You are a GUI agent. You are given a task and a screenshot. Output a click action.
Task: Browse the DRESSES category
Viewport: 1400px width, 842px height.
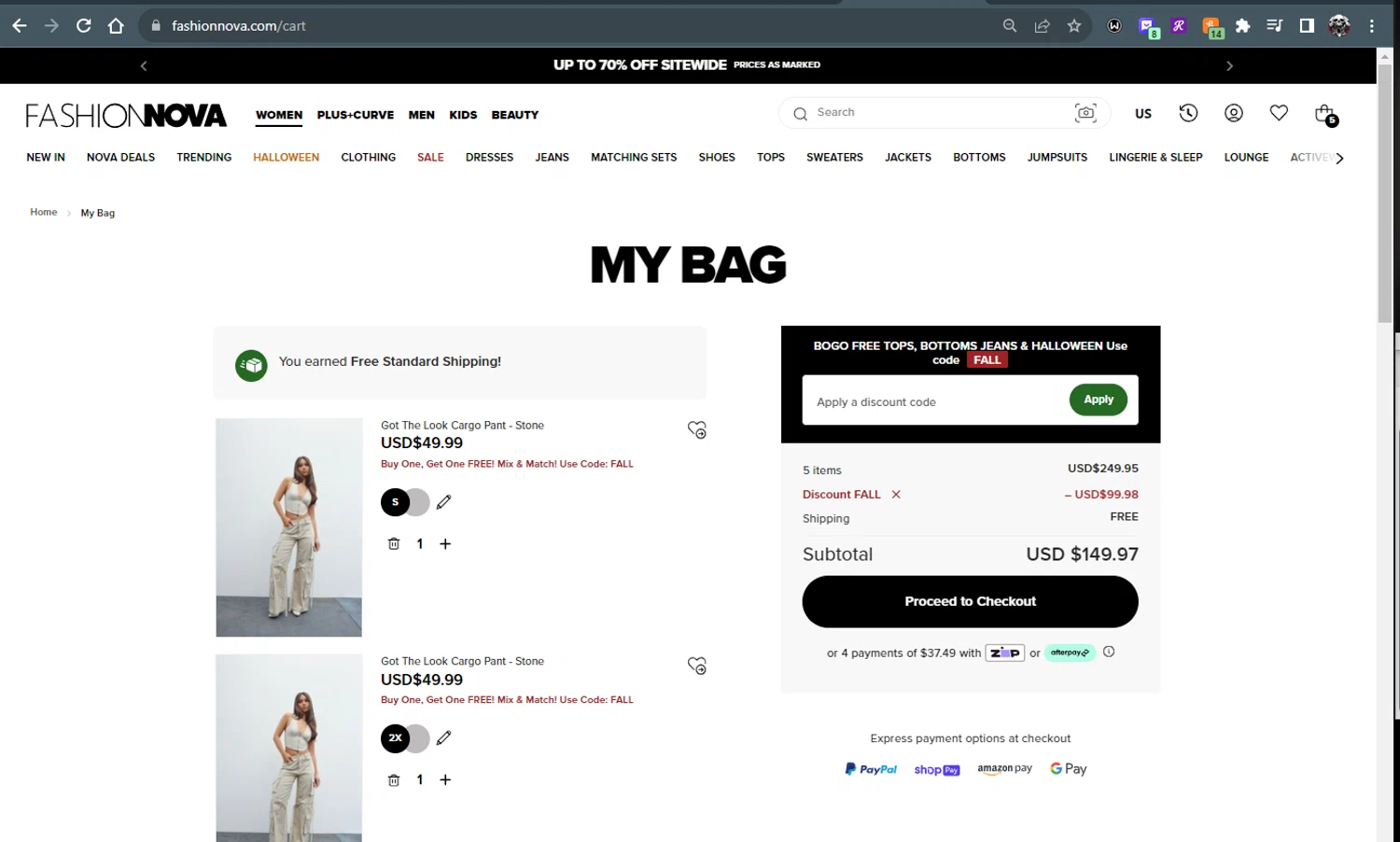pyautogui.click(x=490, y=158)
